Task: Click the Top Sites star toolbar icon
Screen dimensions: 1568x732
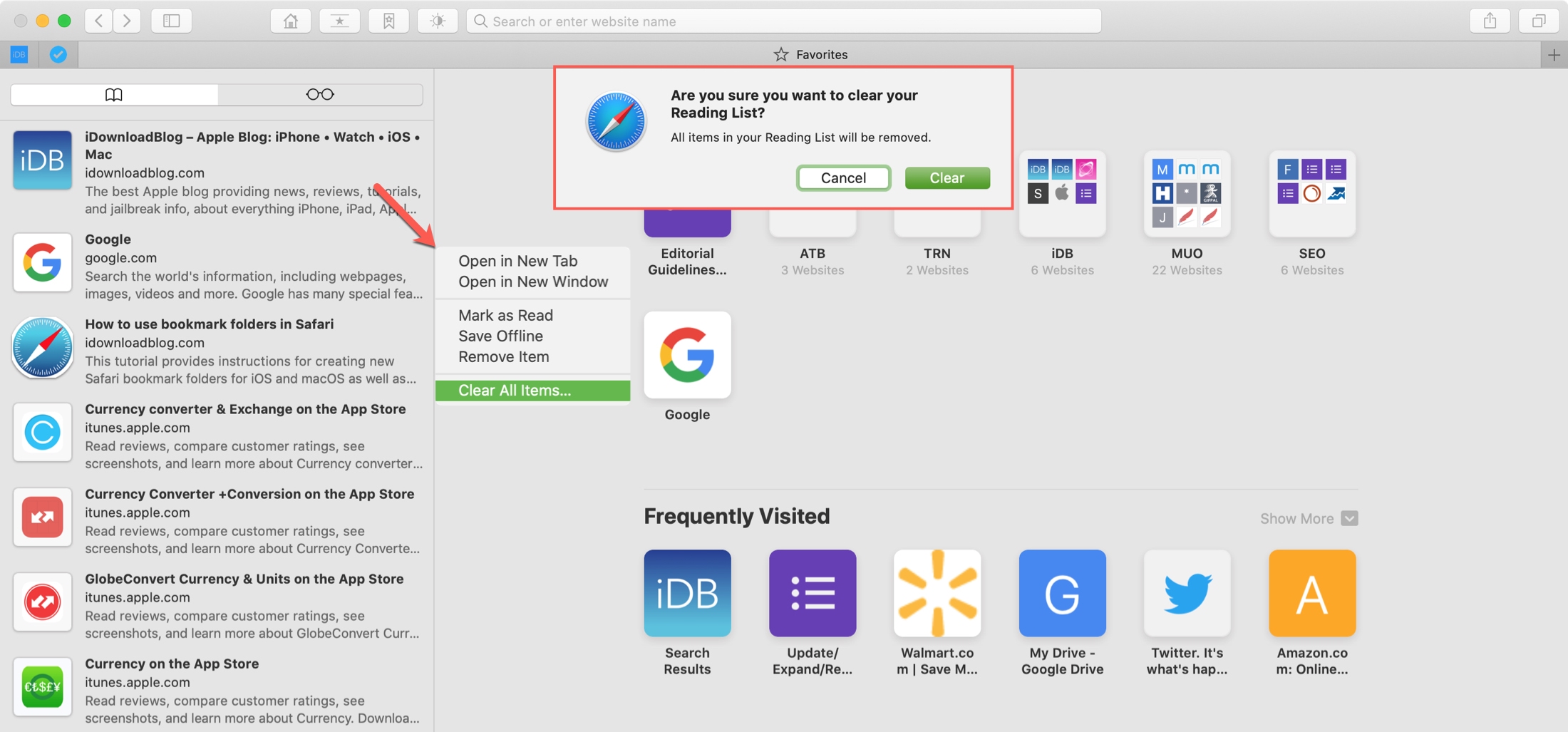Action: [x=339, y=21]
